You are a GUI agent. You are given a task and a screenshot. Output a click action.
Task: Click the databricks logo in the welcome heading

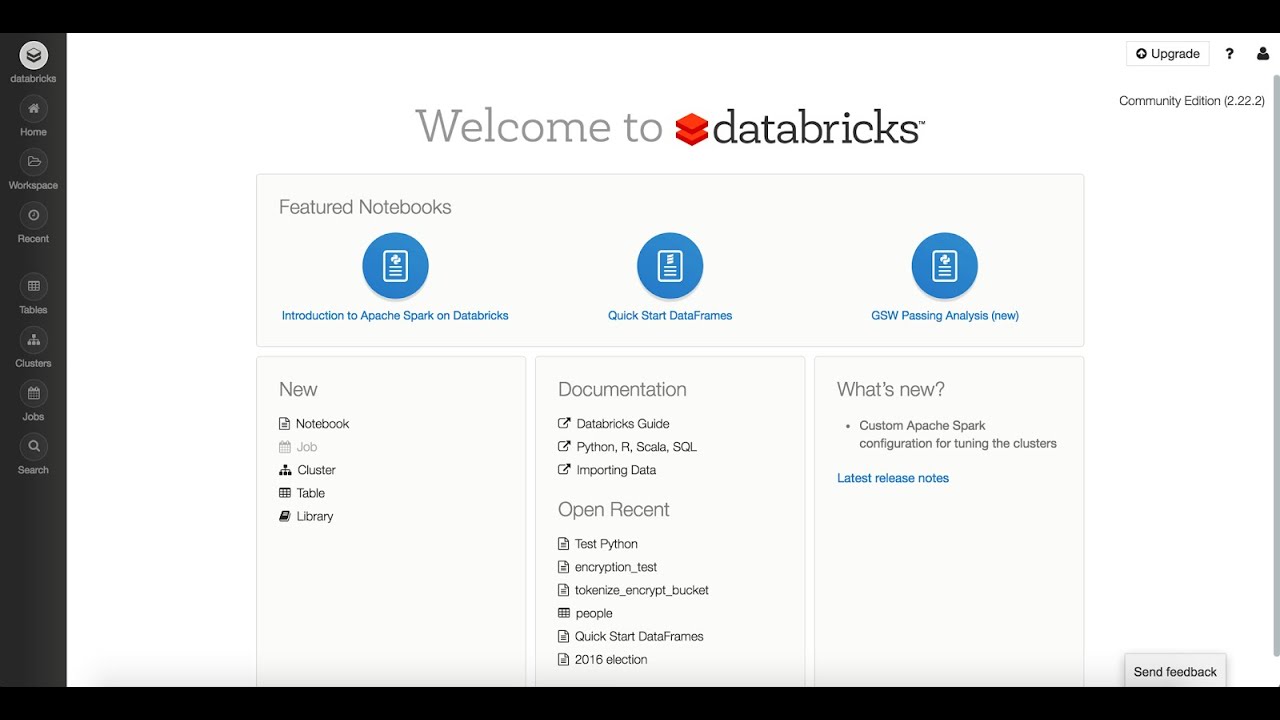pos(799,128)
